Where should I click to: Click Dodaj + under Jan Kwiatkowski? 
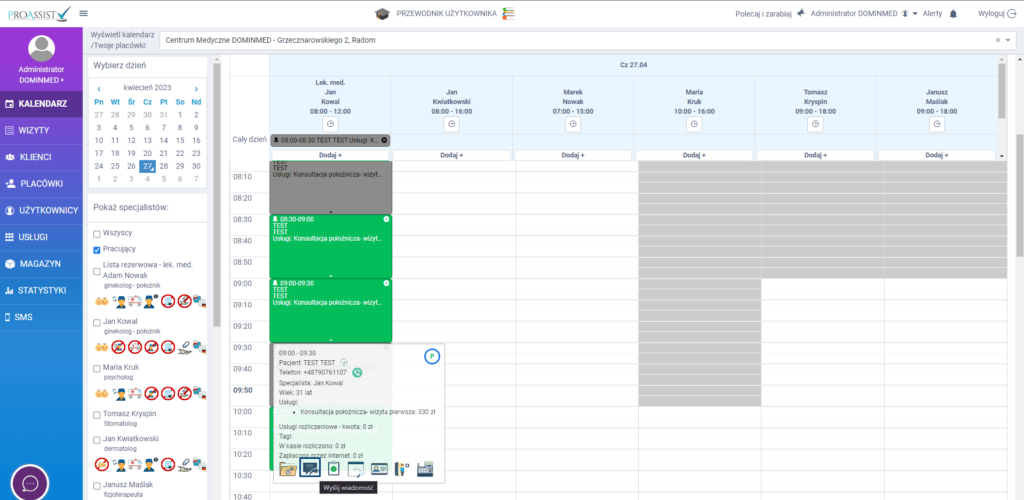click(452, 155)
